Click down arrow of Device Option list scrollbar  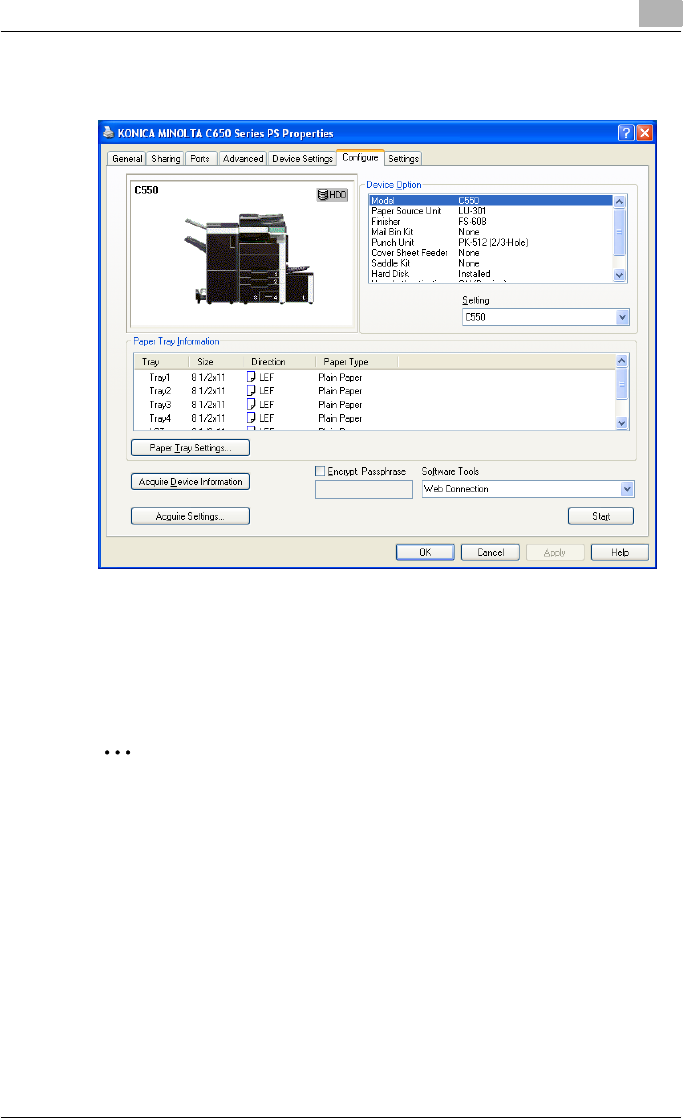click(x=620, y=275)
